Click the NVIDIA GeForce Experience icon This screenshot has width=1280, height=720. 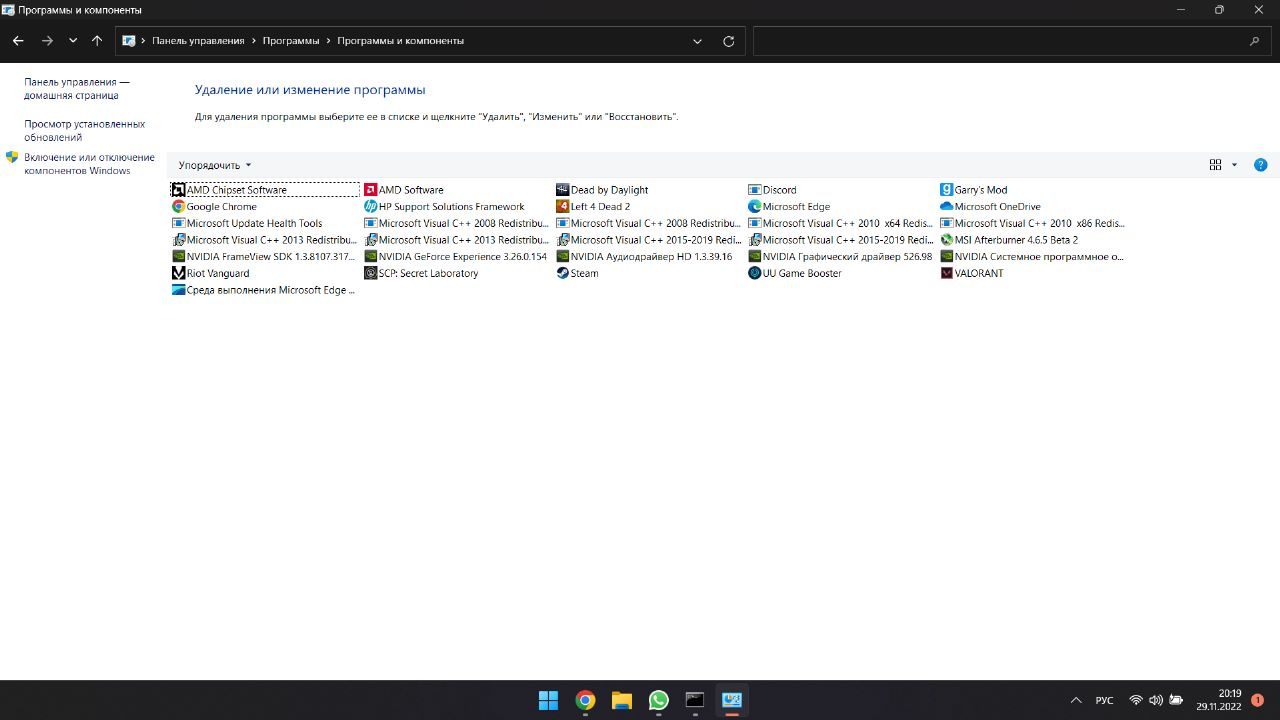coord(370,257)
